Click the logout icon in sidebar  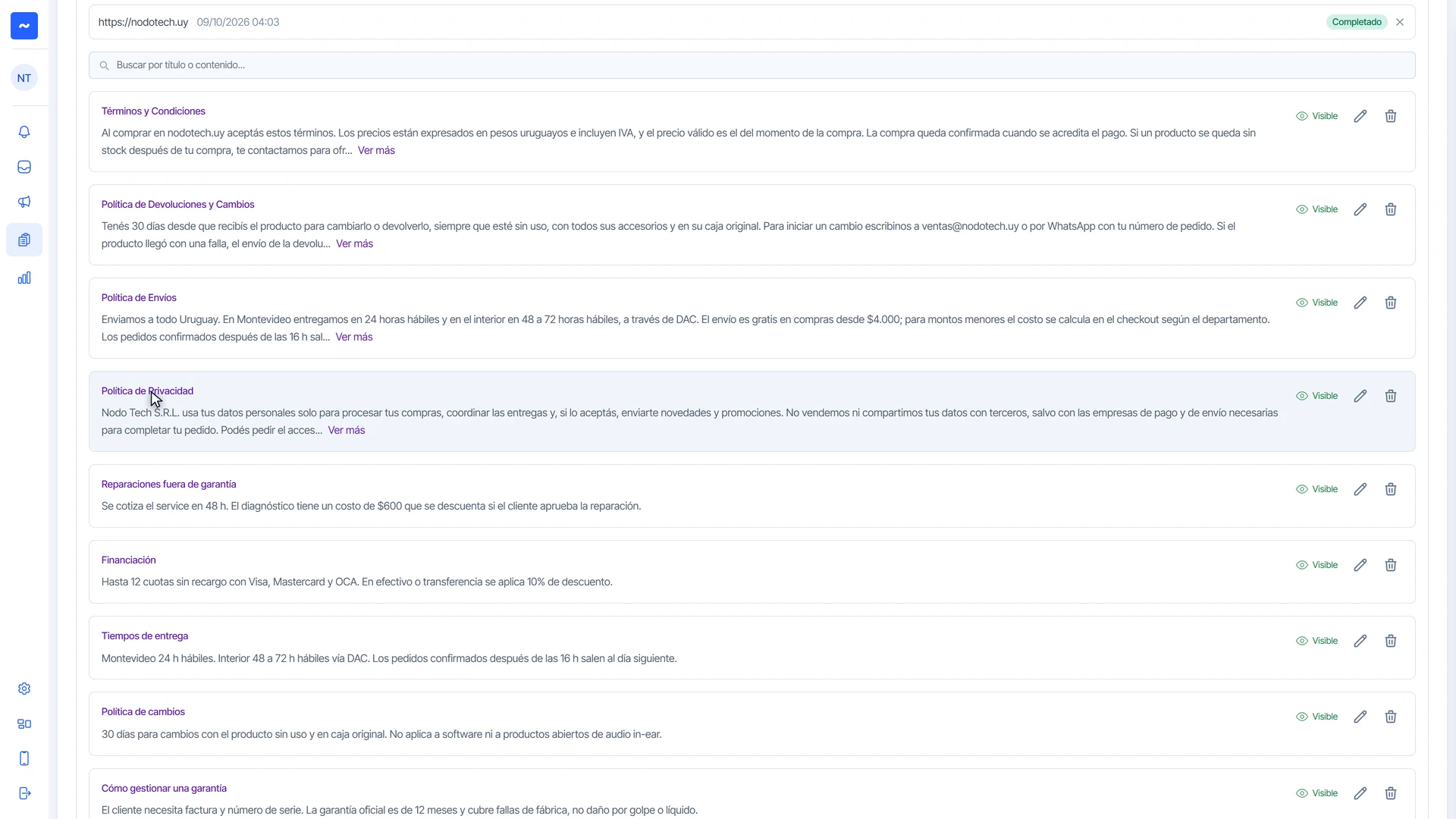(24, 793)
